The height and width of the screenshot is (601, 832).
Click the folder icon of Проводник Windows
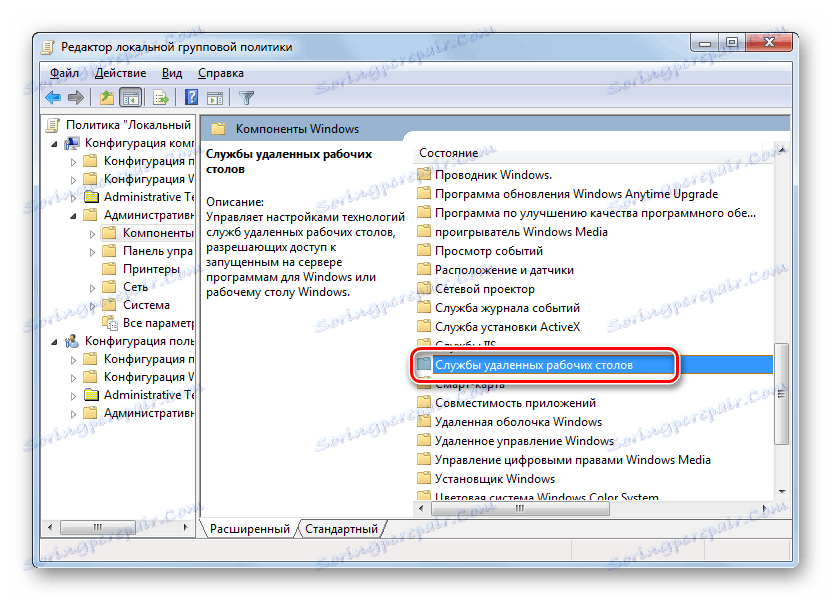coord(424,175)
